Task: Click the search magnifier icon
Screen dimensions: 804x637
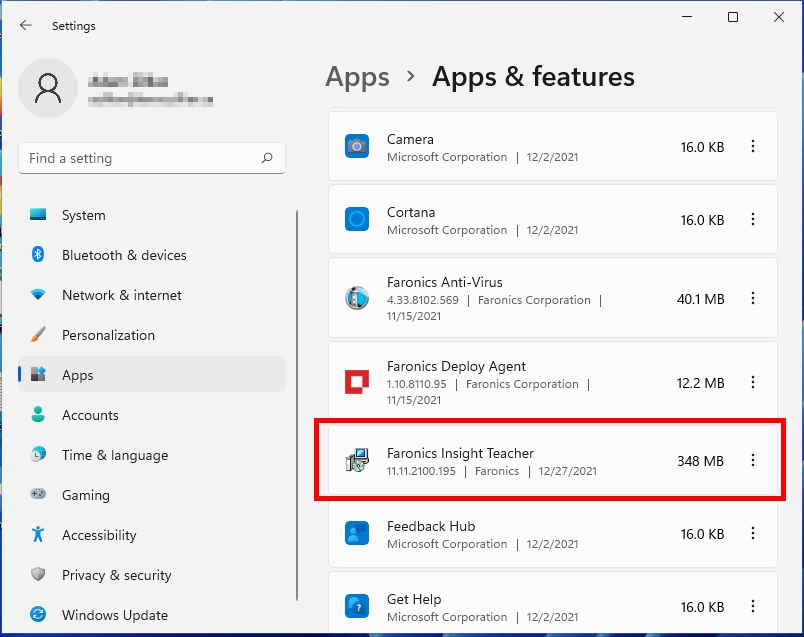Action: tap(267, 158)
